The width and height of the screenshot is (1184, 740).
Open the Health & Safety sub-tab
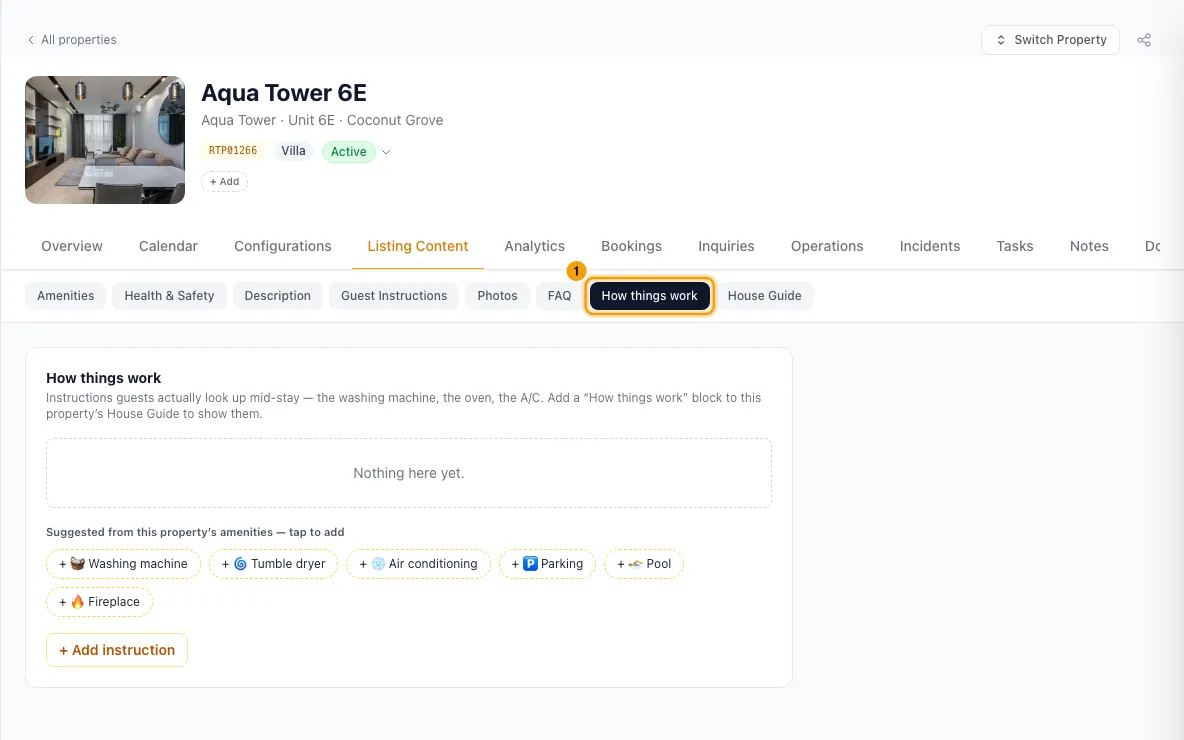click(x=169, y=296)
